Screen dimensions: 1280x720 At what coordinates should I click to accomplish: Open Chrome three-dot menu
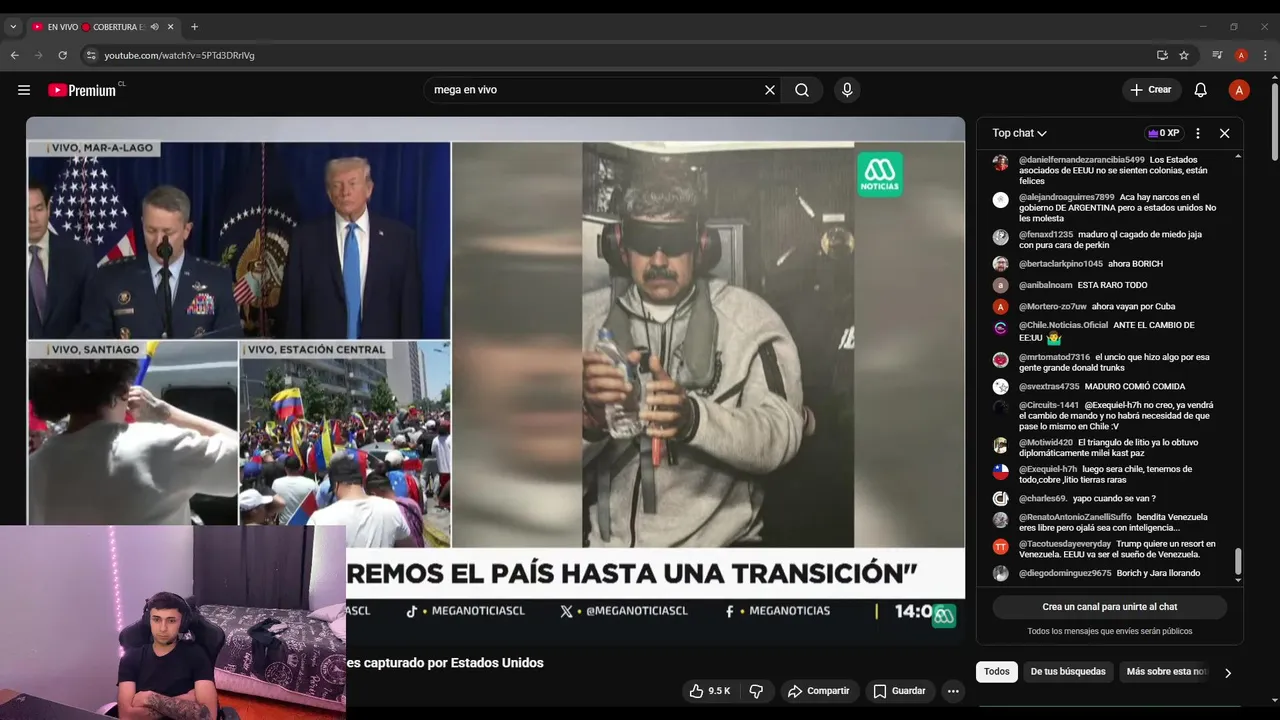(1266, 55)
